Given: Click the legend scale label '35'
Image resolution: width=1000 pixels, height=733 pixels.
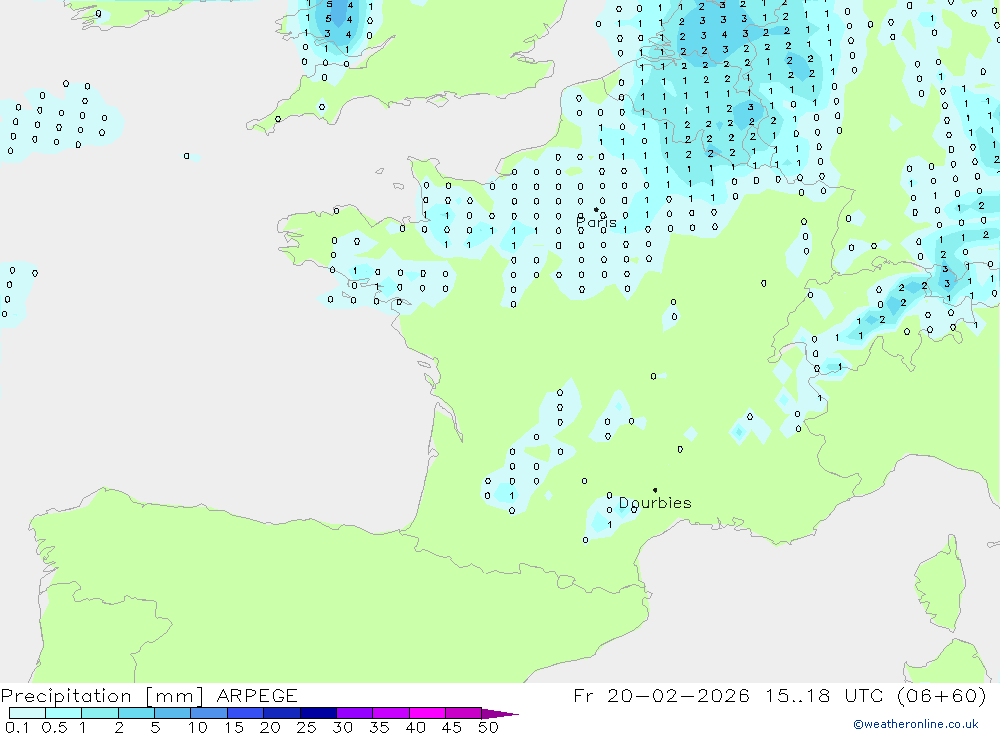Looking at the screenshot, I should (x=379, y=727).
